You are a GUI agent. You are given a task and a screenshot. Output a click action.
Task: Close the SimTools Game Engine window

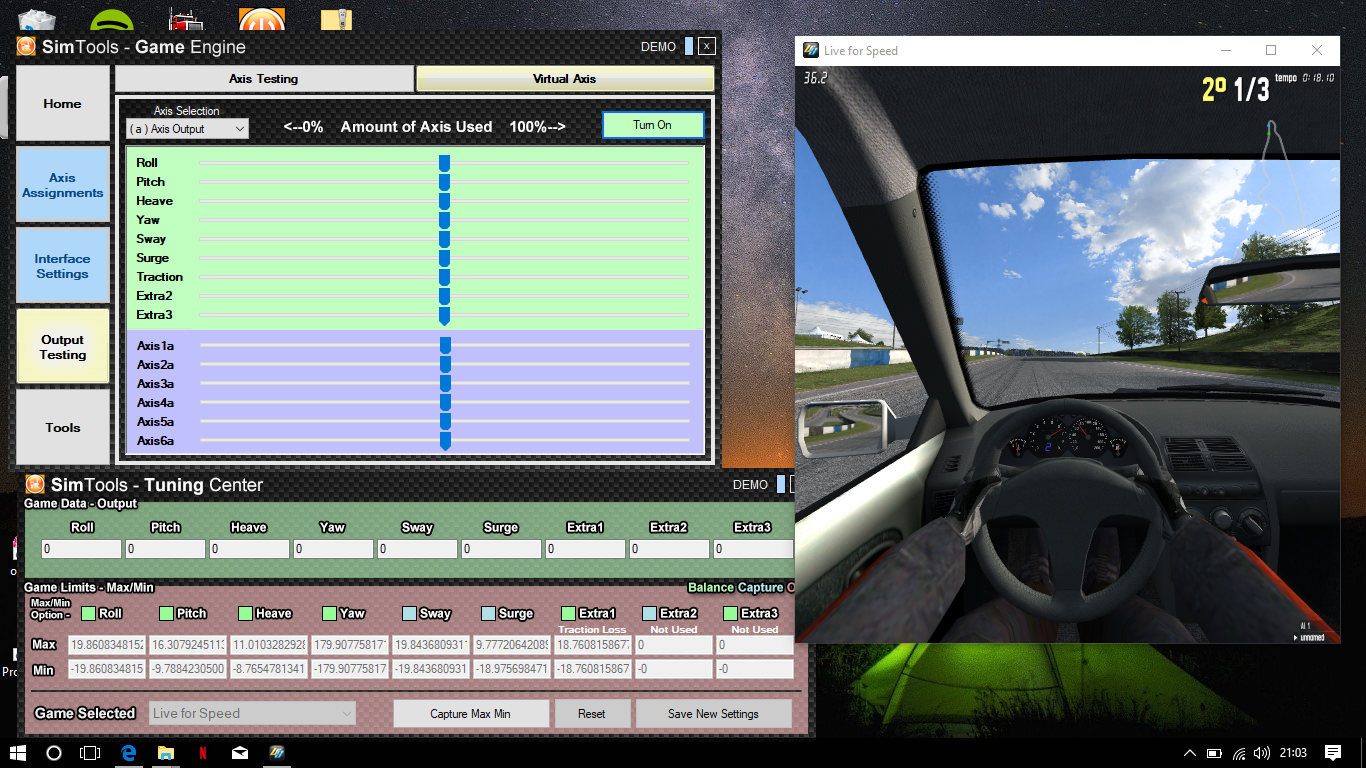coord(707,46)
